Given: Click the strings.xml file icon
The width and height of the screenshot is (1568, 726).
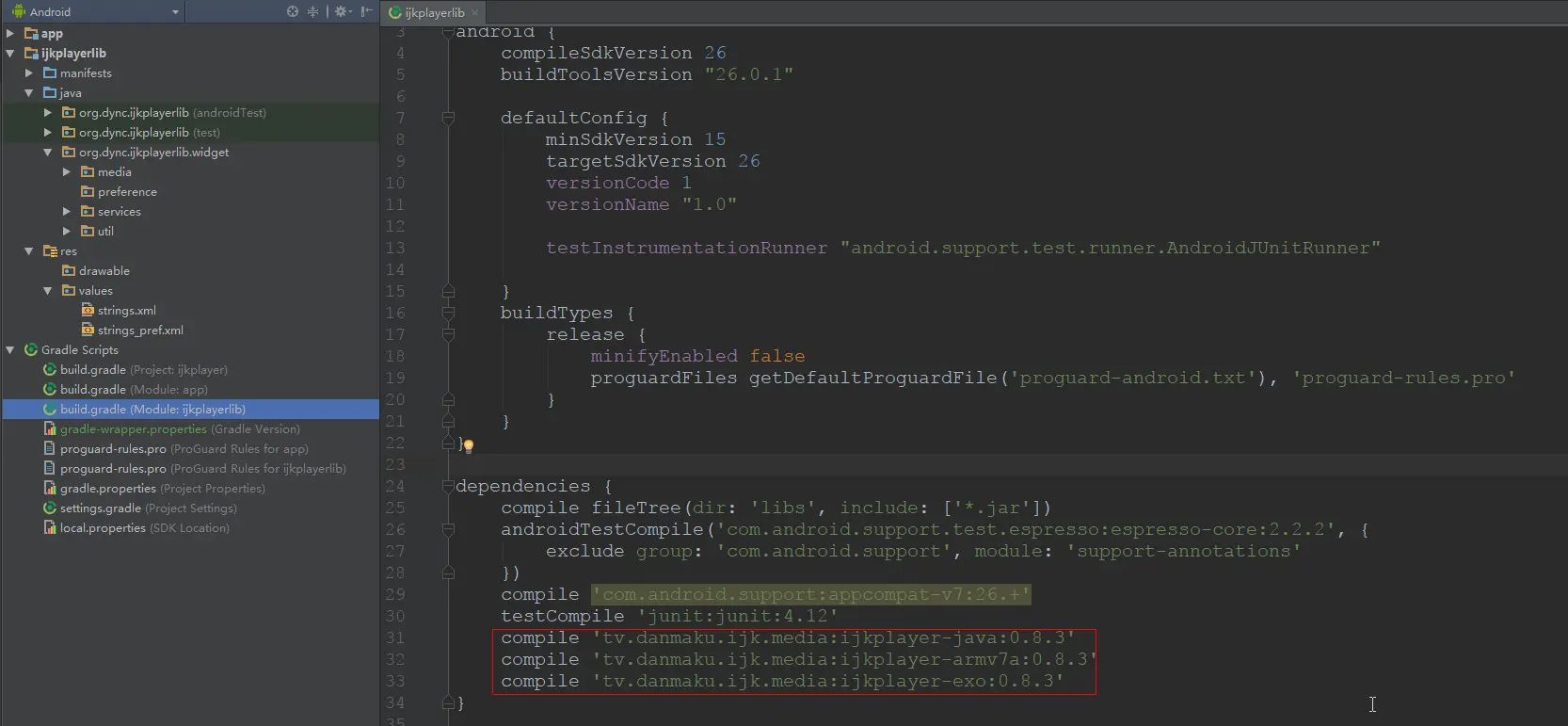Looking at the screenshot, I should (x=88, y=310).
